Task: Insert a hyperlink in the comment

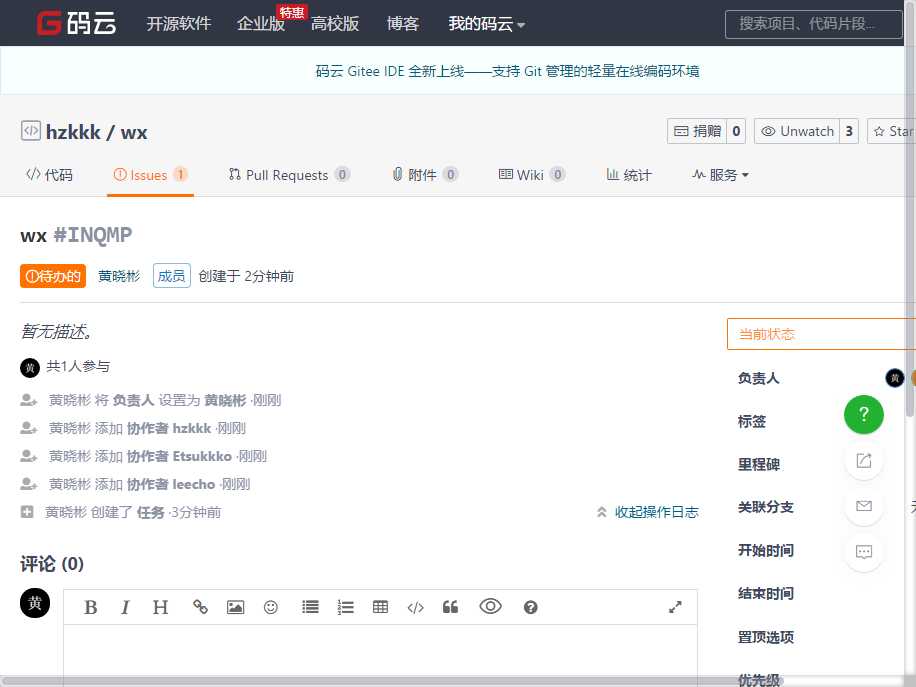Action: [200, 608]
